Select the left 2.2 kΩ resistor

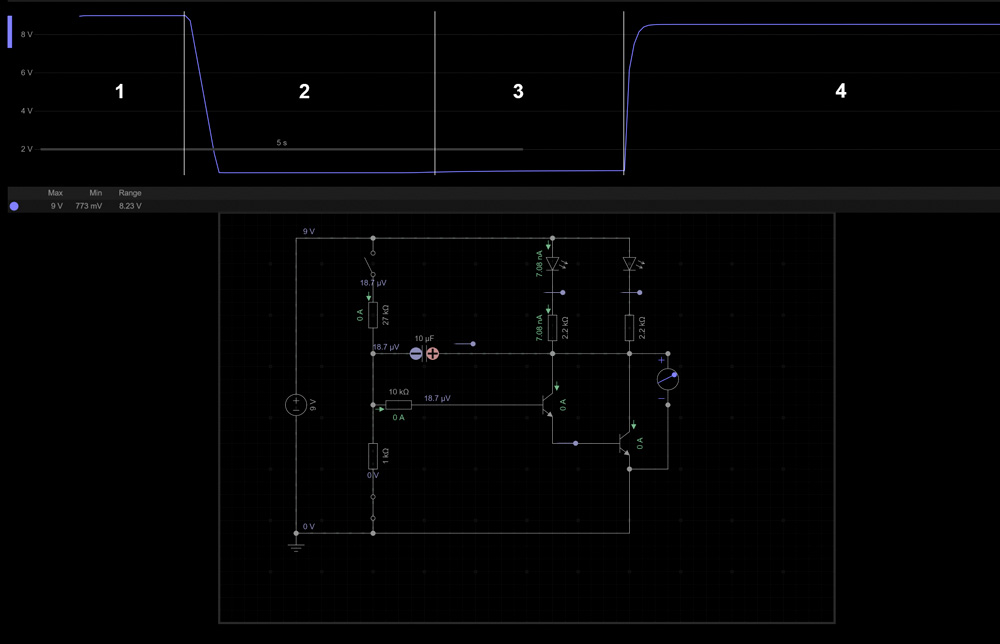[552, 327]
